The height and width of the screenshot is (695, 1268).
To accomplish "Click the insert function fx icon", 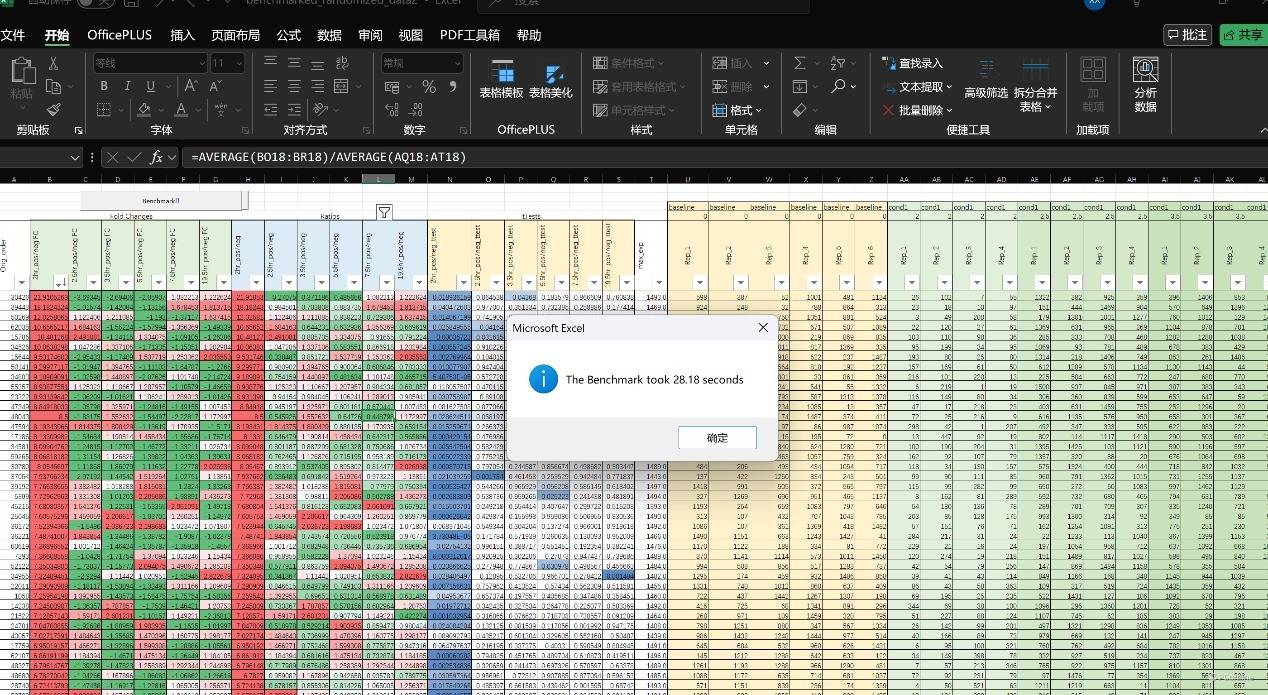I will coord(157,157).
